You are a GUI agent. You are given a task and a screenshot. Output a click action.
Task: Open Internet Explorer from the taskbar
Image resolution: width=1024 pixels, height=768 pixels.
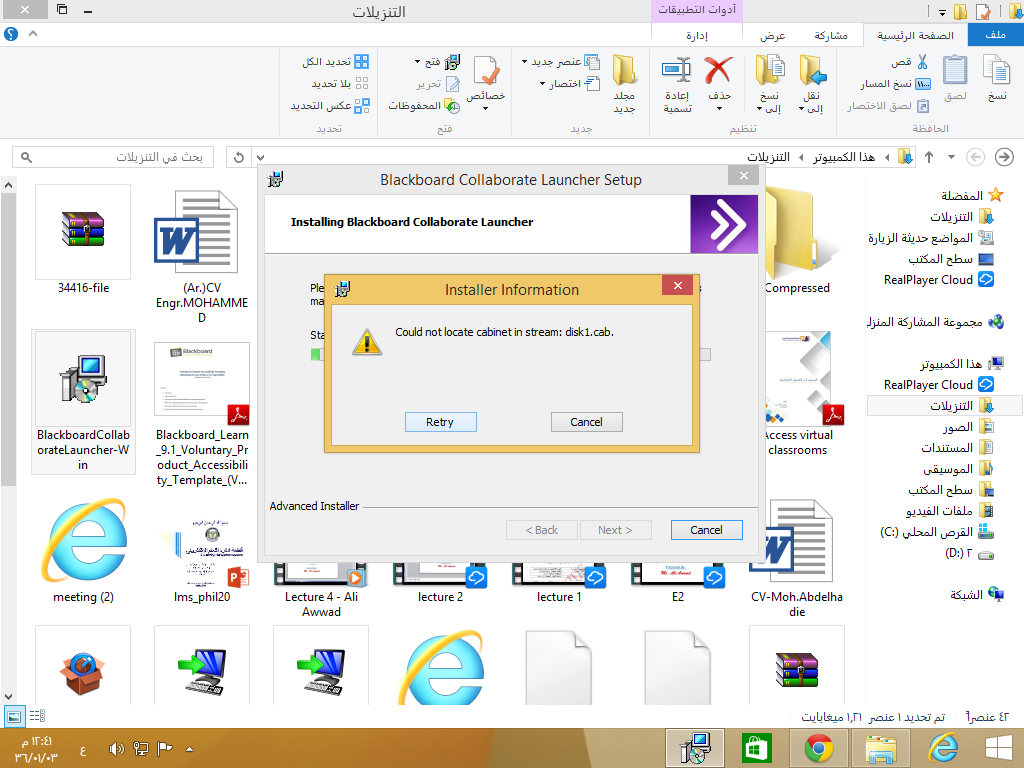point(943,748)
